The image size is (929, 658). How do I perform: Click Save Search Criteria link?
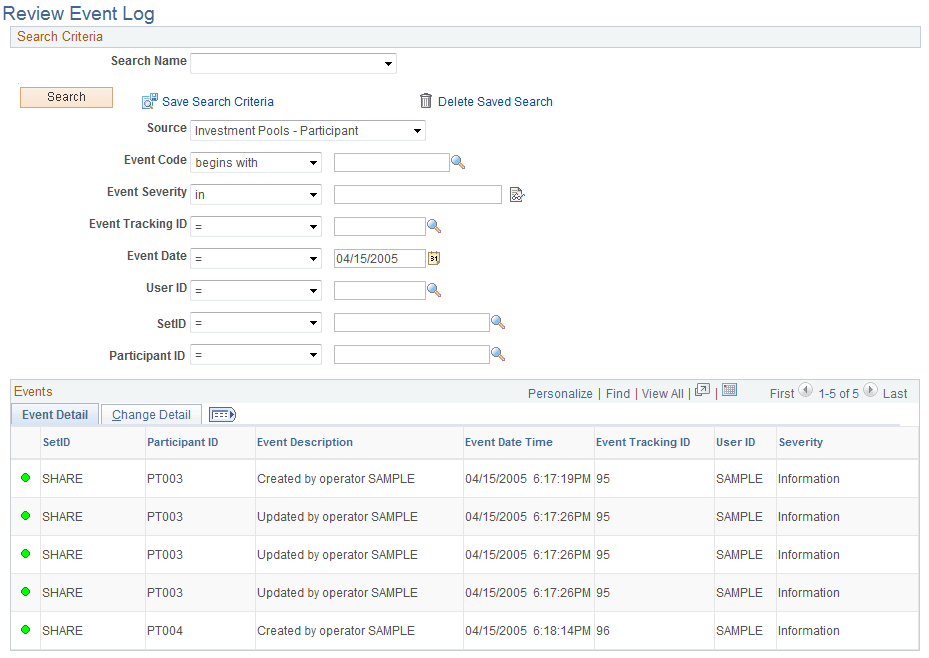(x=218, y=102)
